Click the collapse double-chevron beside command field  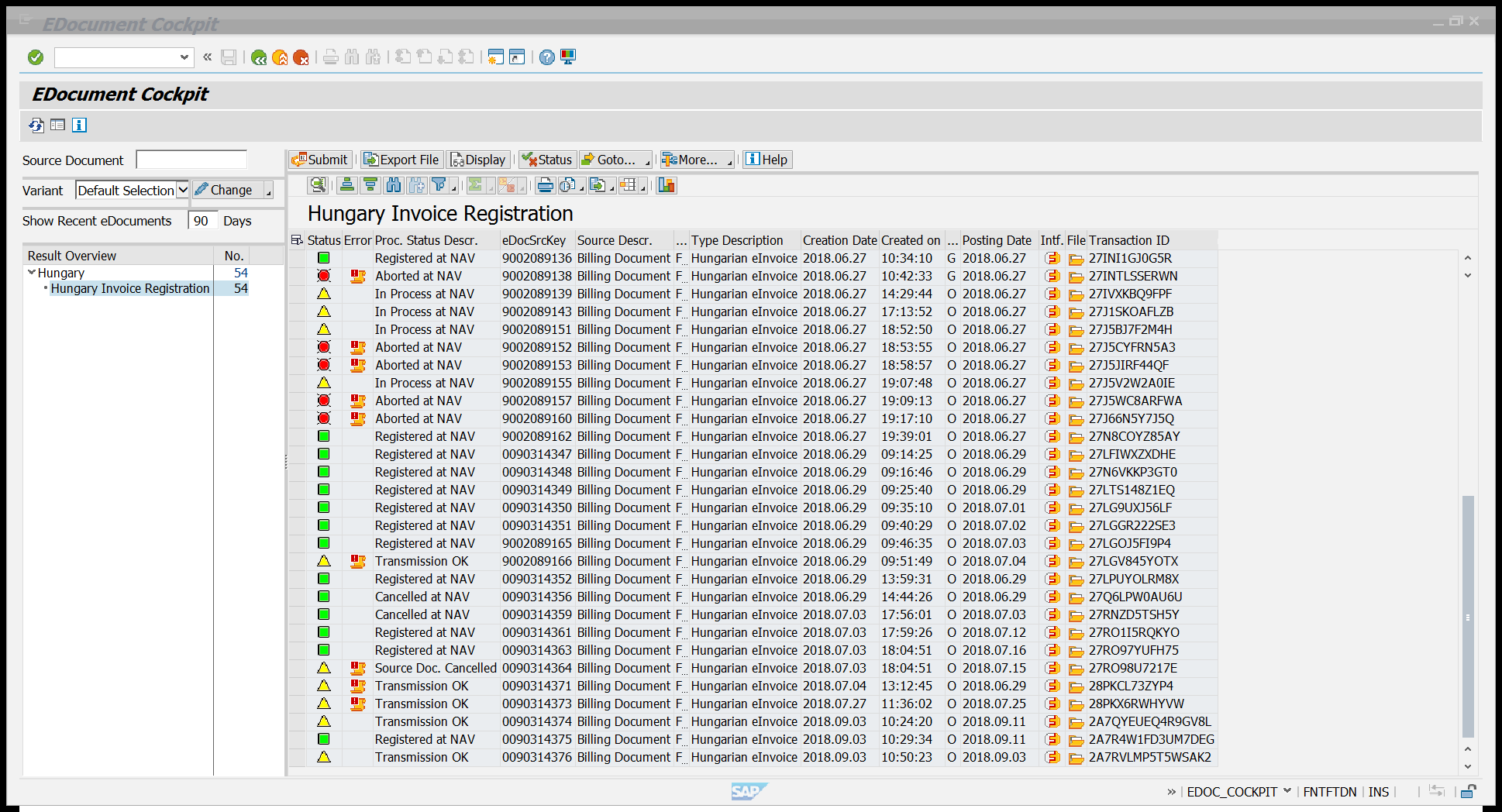click(x=208, y=57)
